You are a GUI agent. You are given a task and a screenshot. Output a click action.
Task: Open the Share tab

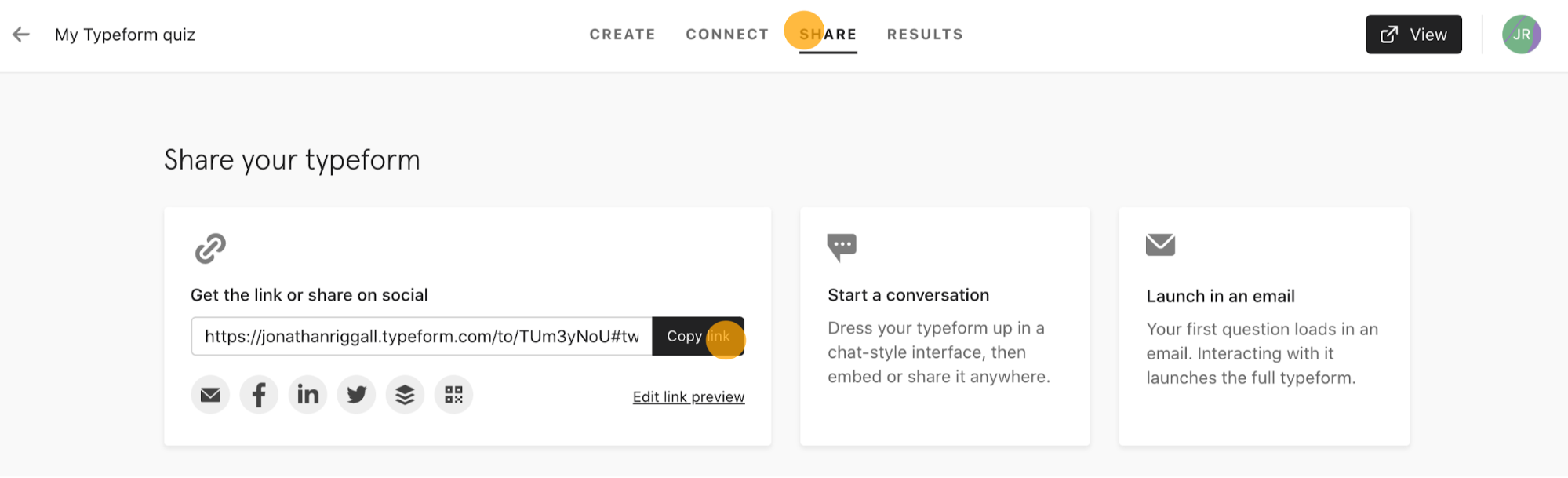(828, 35)
